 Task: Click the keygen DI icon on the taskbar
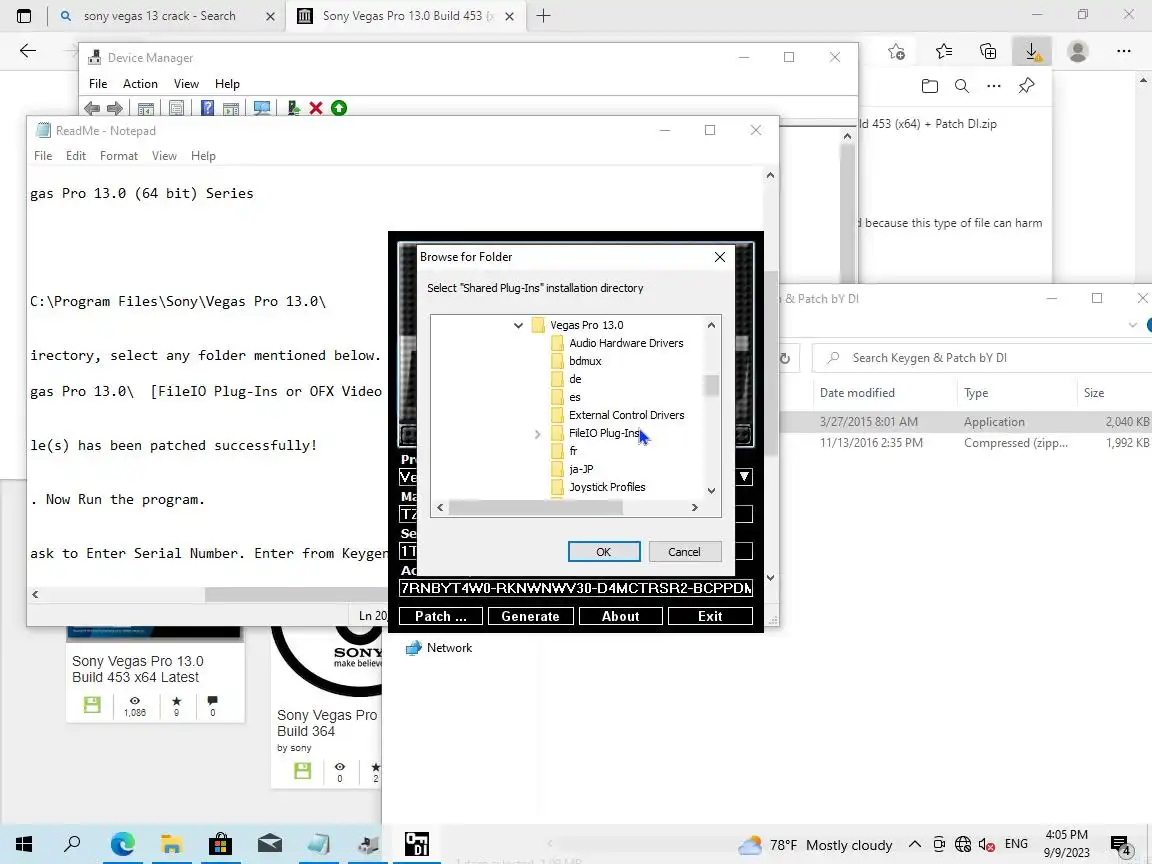tap(417, 844)
